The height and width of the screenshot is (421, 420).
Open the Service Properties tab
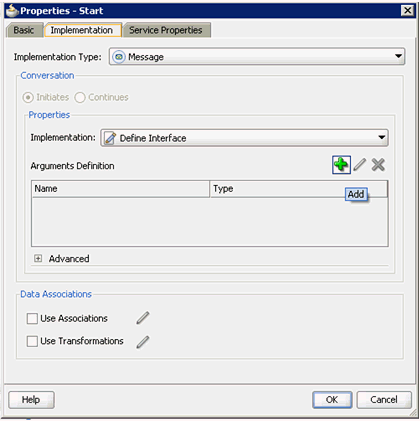(166, 30)
